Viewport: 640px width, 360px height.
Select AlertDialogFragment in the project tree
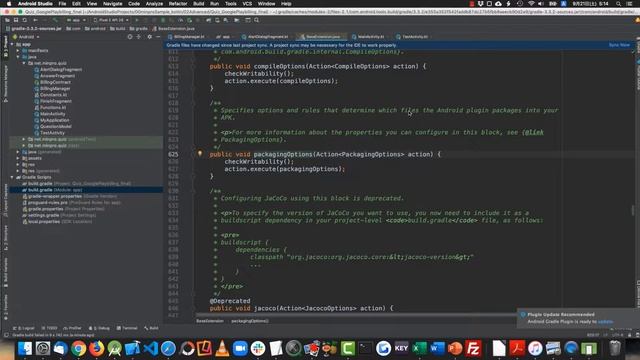(61, 69)
